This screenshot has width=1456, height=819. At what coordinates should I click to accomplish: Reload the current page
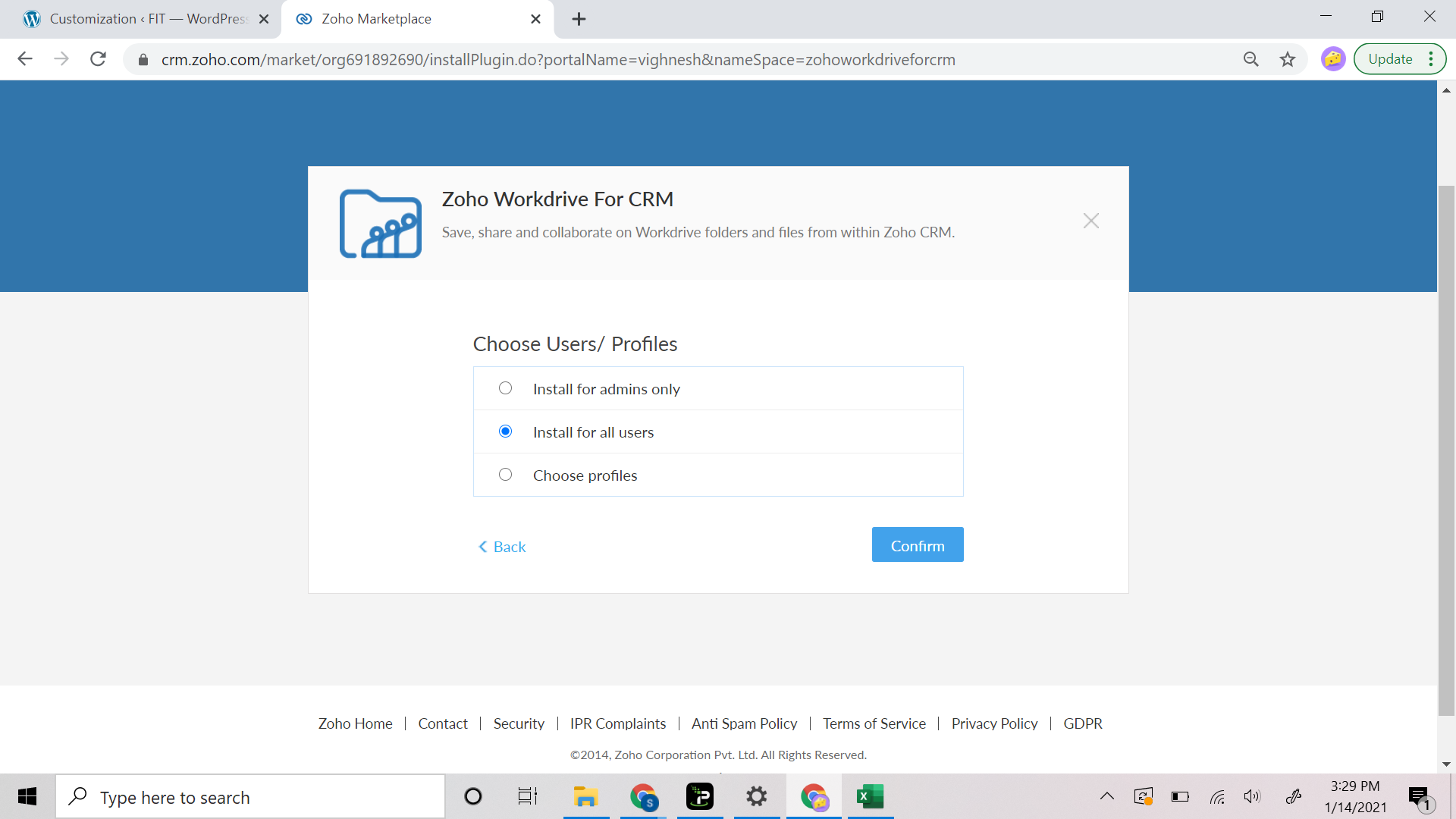pyautogui.click(x=98, y=59)
